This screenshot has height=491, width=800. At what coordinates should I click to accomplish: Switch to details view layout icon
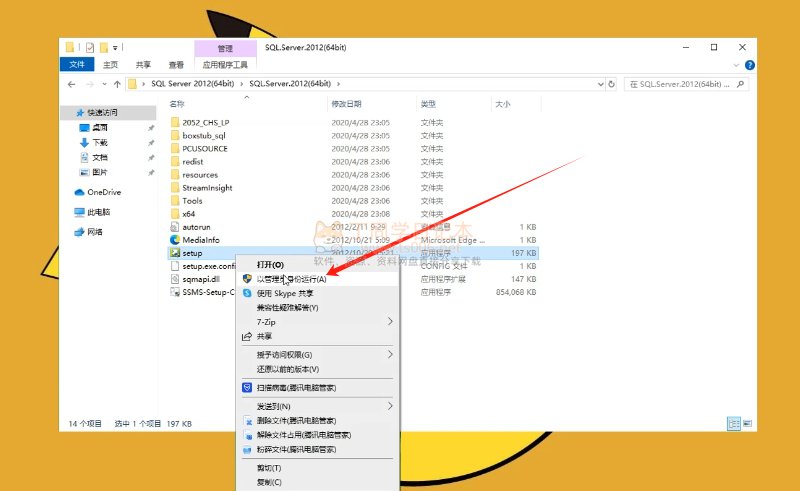(734, 424)
